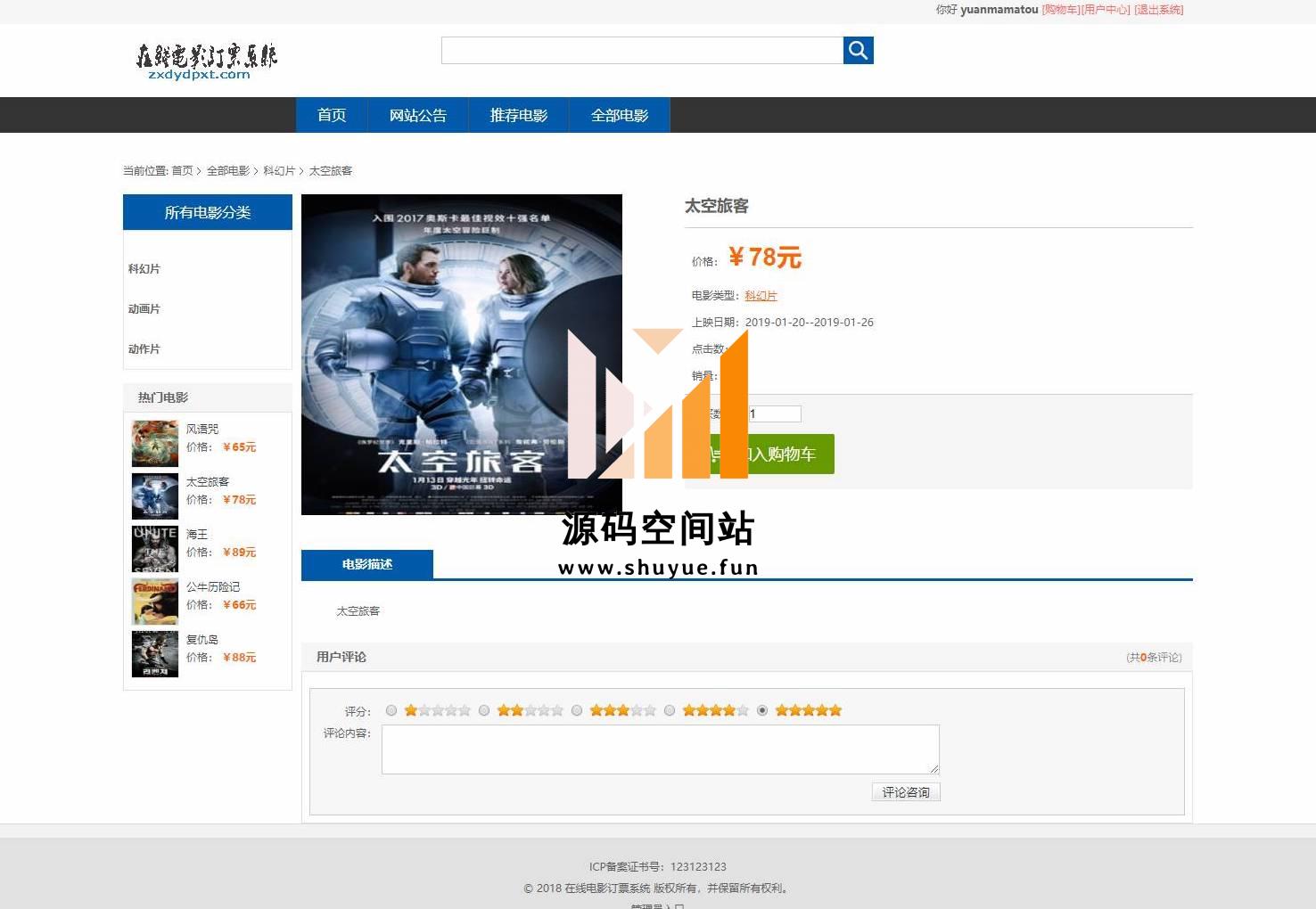Open the 公牛历险记 movie thumbnail
Screen dimensions: 1316x909
155,602
